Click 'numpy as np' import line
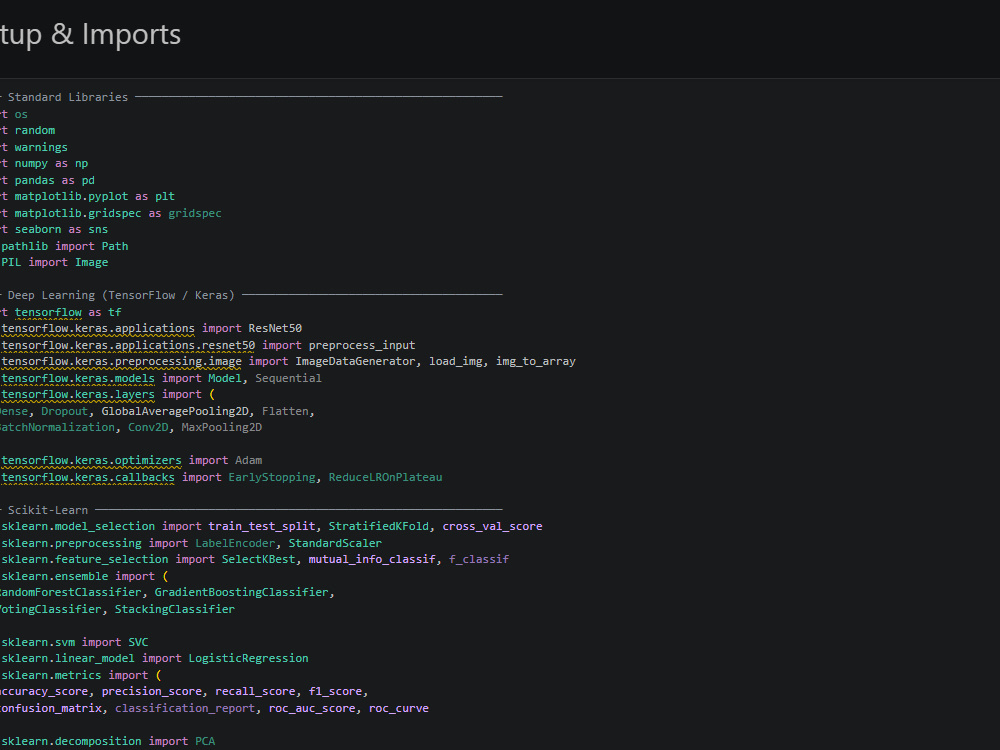The width and height of the screenshot is (1000, 750). (x=52, y=163)
